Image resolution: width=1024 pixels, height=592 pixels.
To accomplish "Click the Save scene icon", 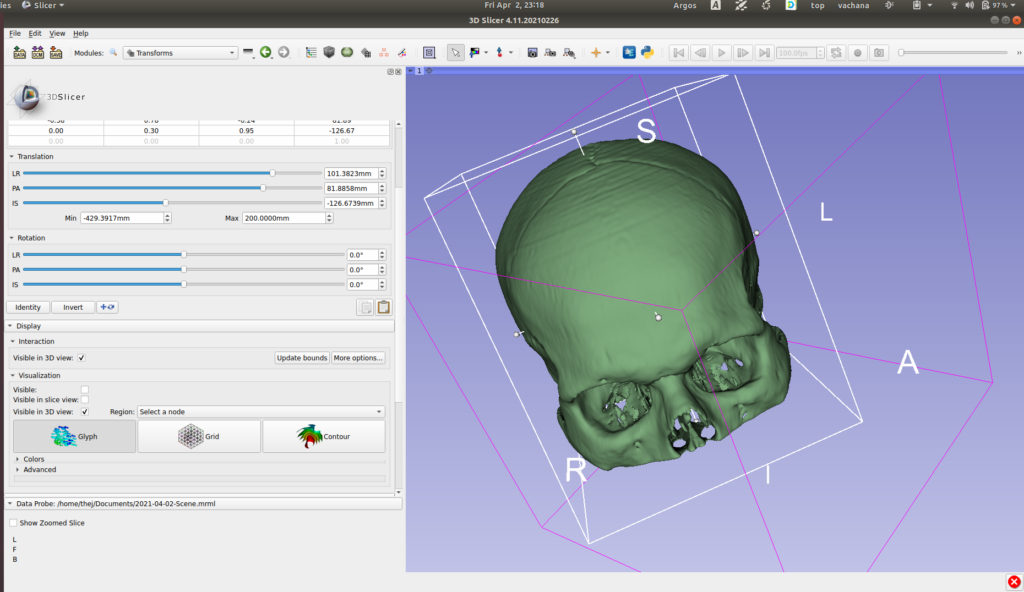I will 56,53.
